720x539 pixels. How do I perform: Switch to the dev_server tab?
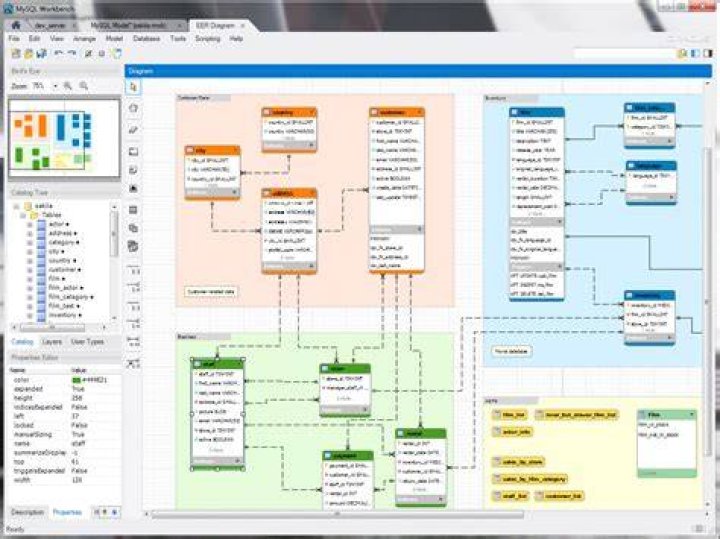click(50, 26)
